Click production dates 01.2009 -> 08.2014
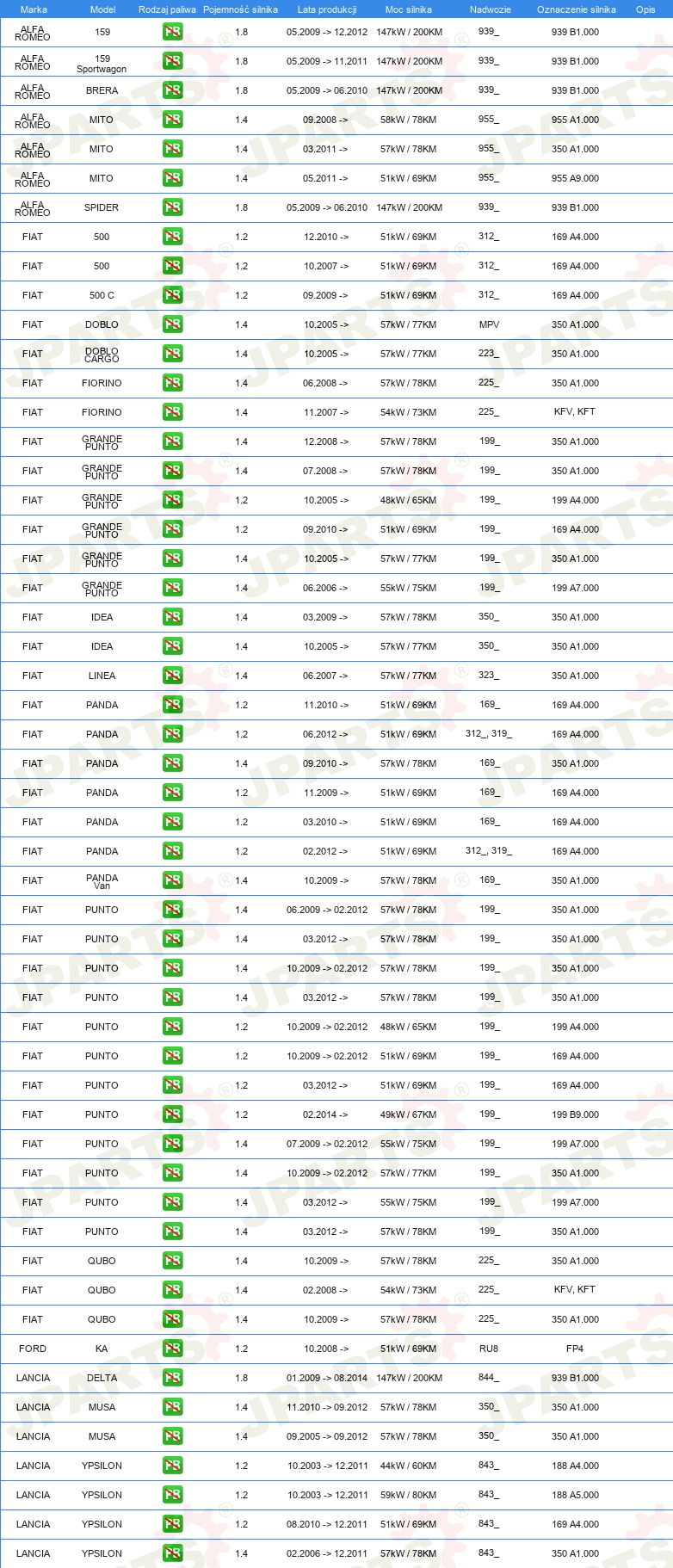The image size is (673, 1568). click(327, 1378)
